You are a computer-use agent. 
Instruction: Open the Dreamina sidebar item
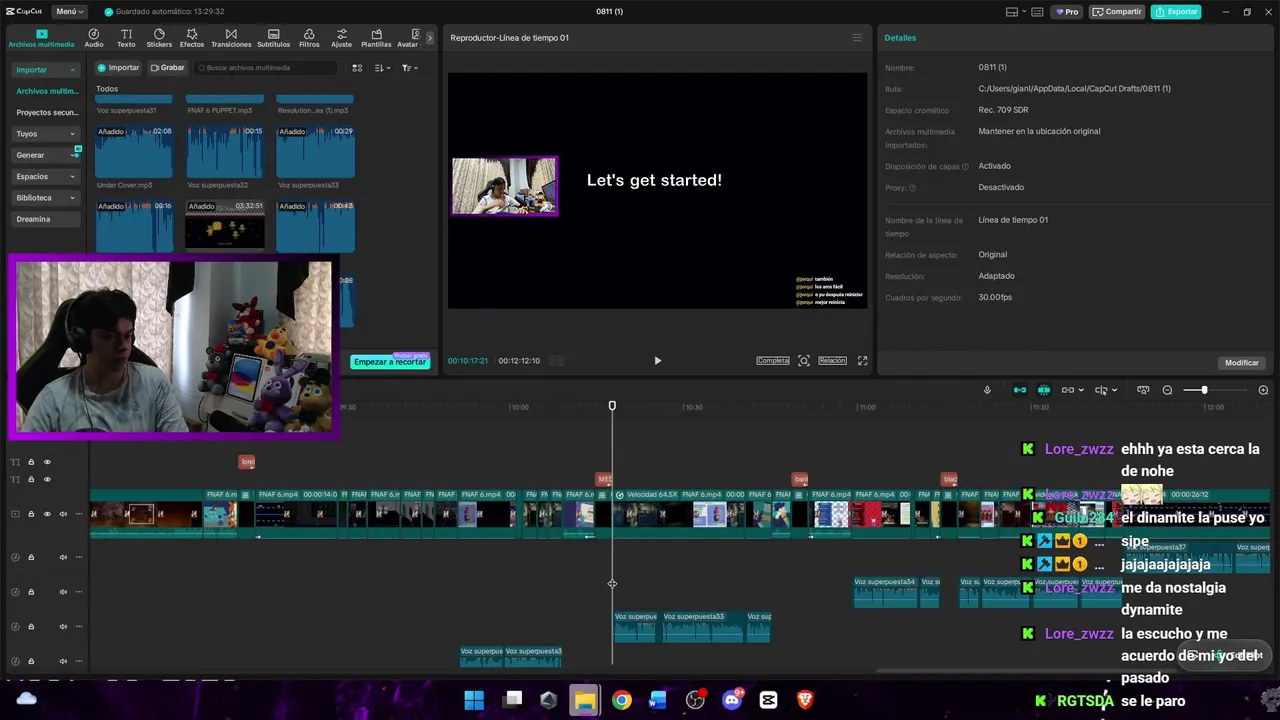pos(46,219)
